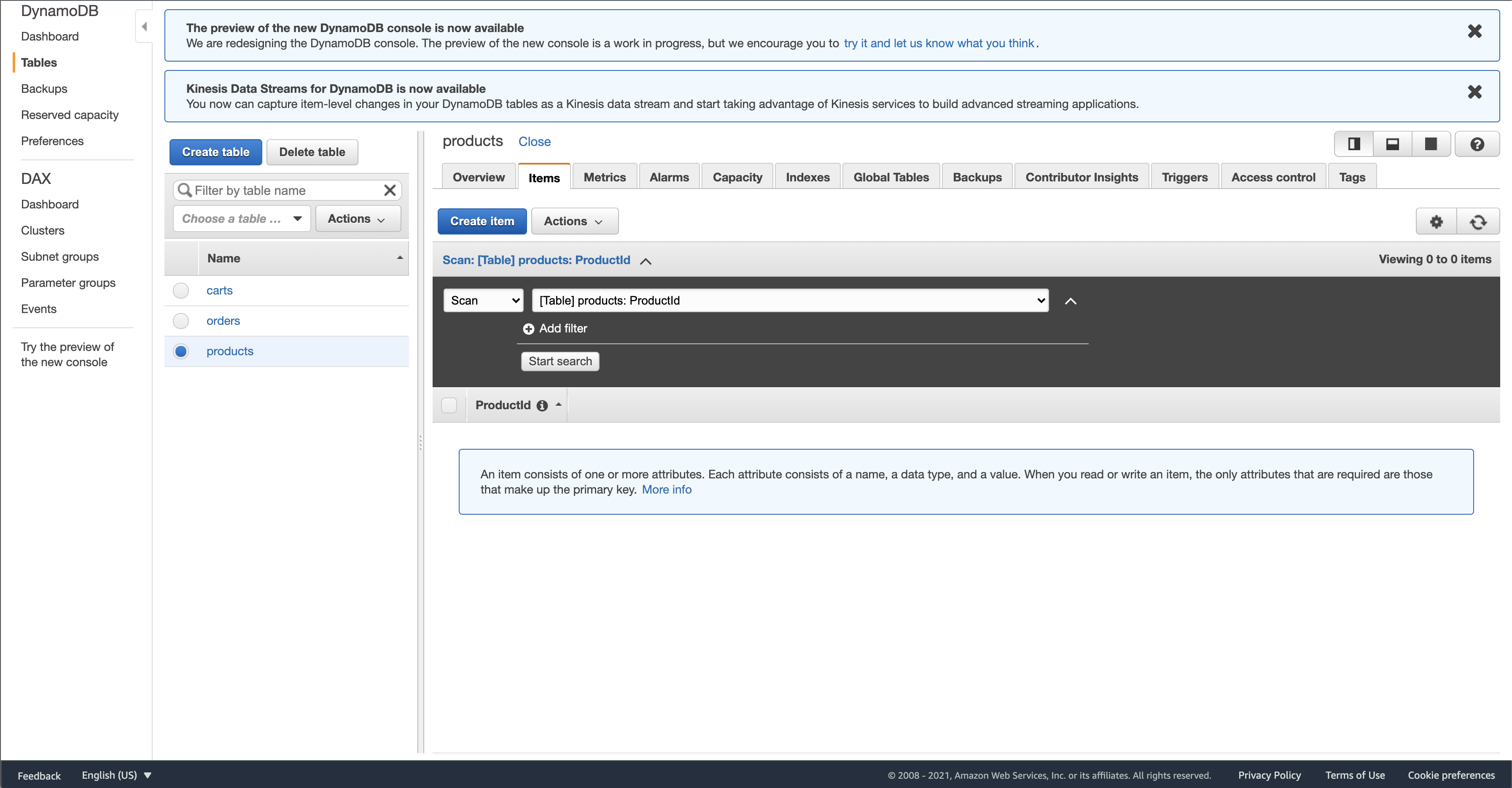
Task: Open the More info link
Action: click(667, 490)
